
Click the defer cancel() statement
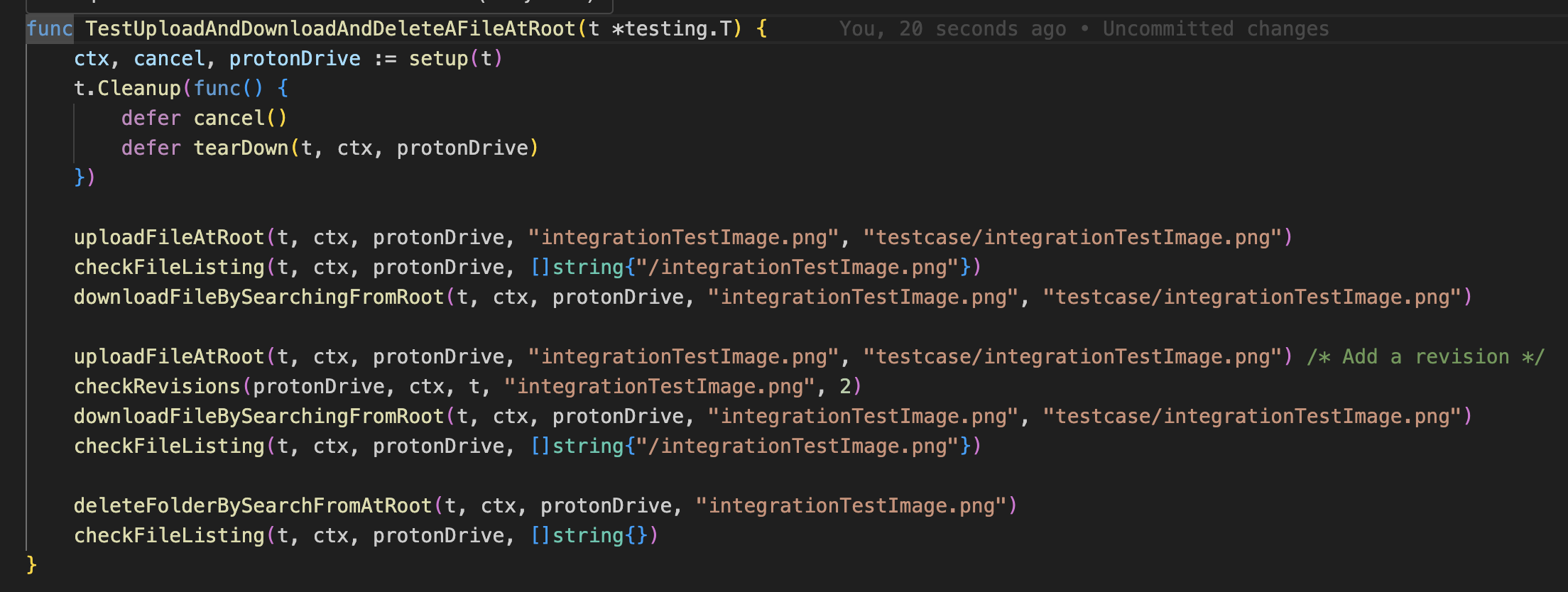point(204,119)
